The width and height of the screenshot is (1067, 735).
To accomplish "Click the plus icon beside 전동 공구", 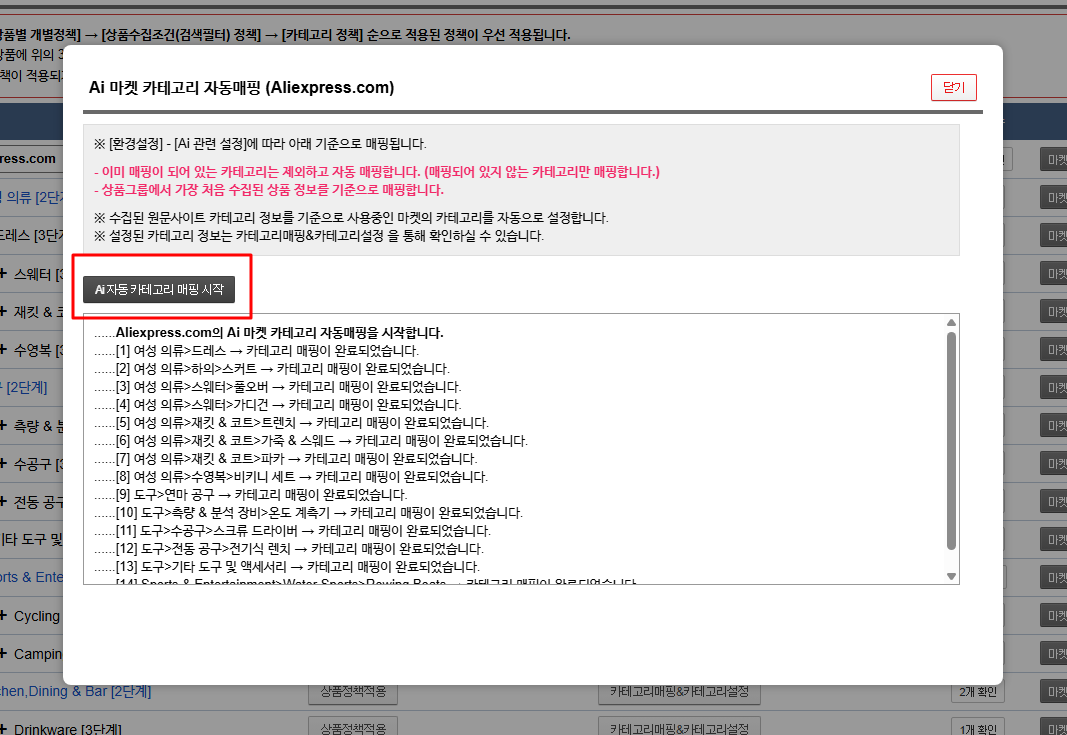I will 5,502.
